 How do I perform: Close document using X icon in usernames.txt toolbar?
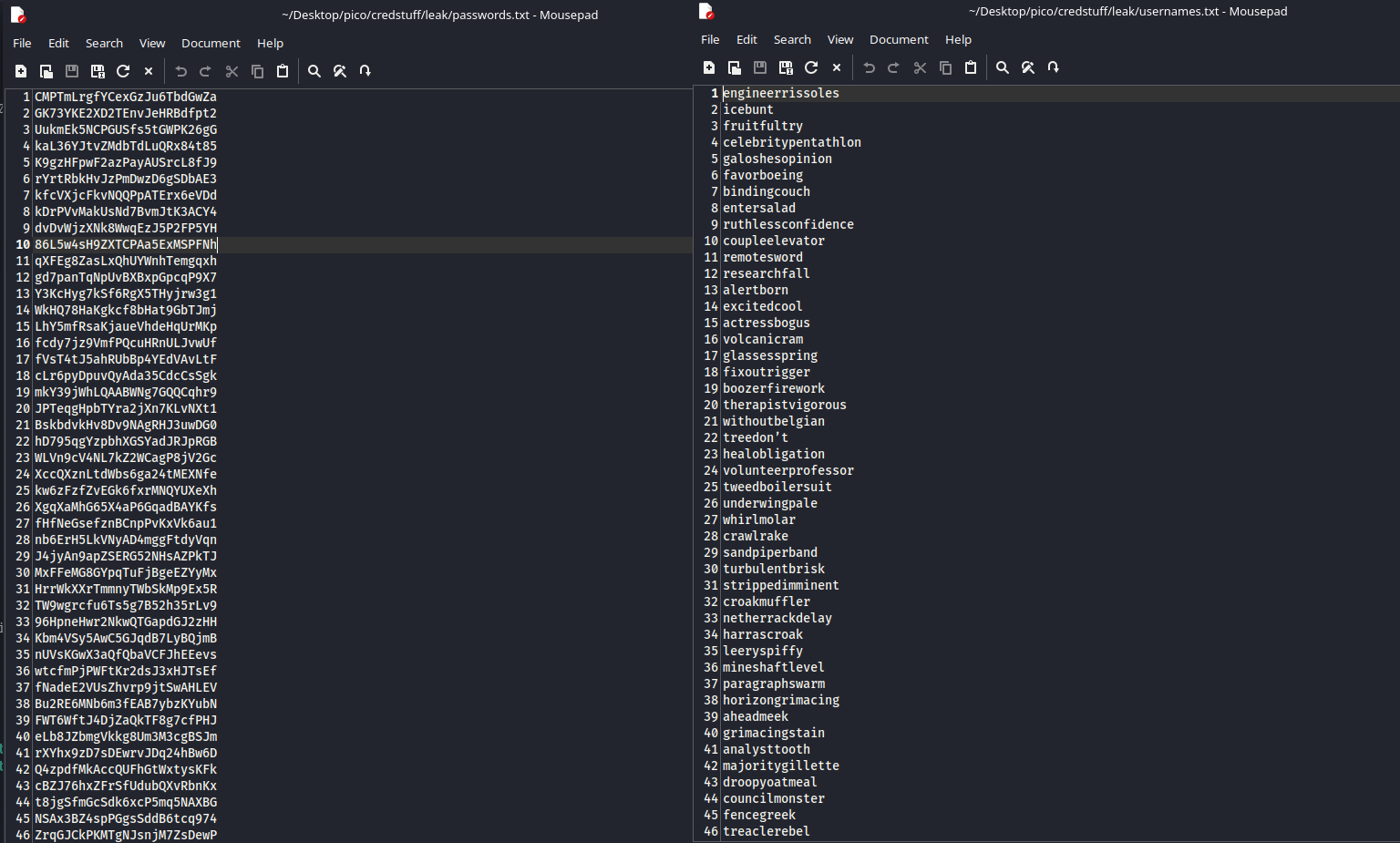(837, 67)
